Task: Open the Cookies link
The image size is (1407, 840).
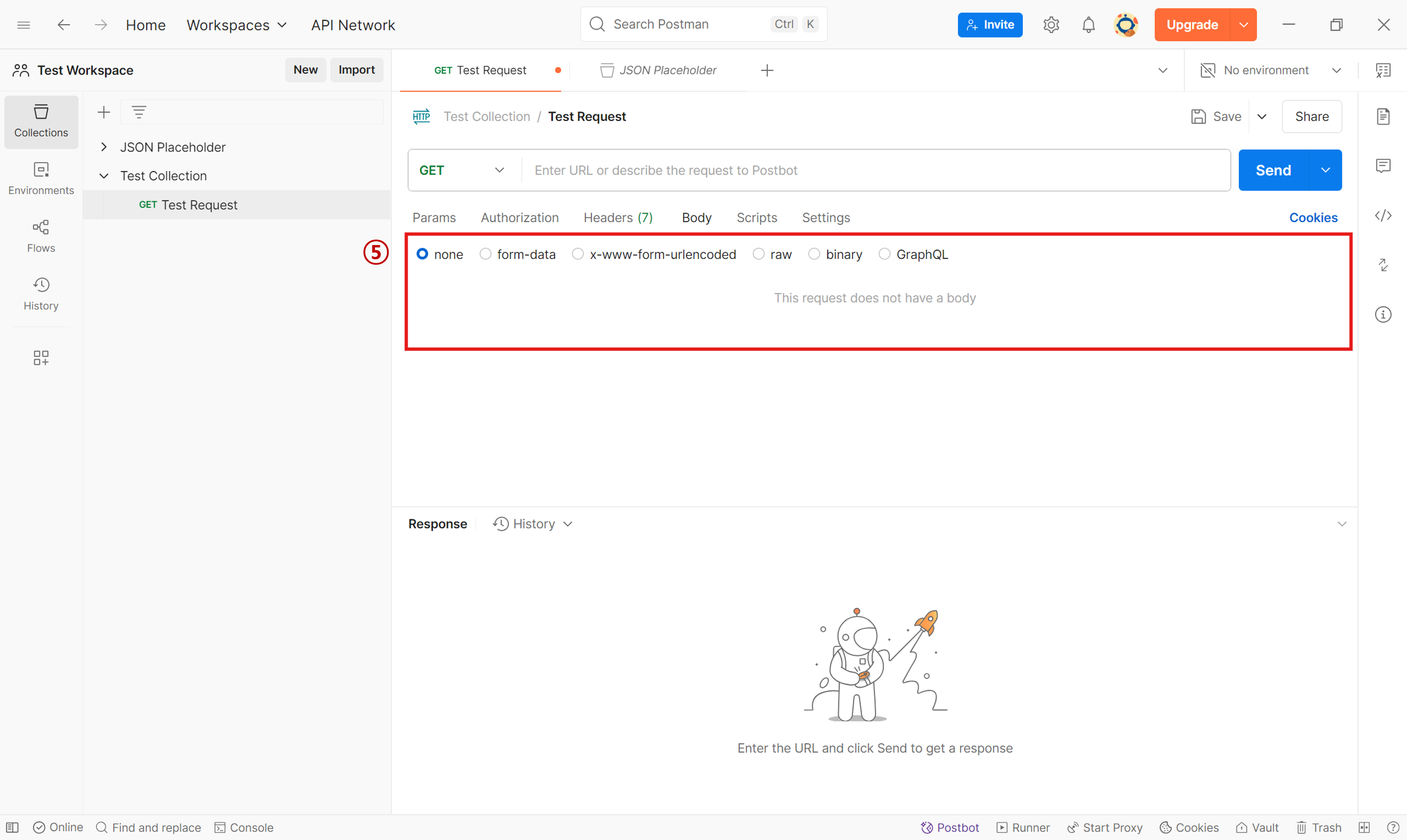Action: tap(1313, 218)
